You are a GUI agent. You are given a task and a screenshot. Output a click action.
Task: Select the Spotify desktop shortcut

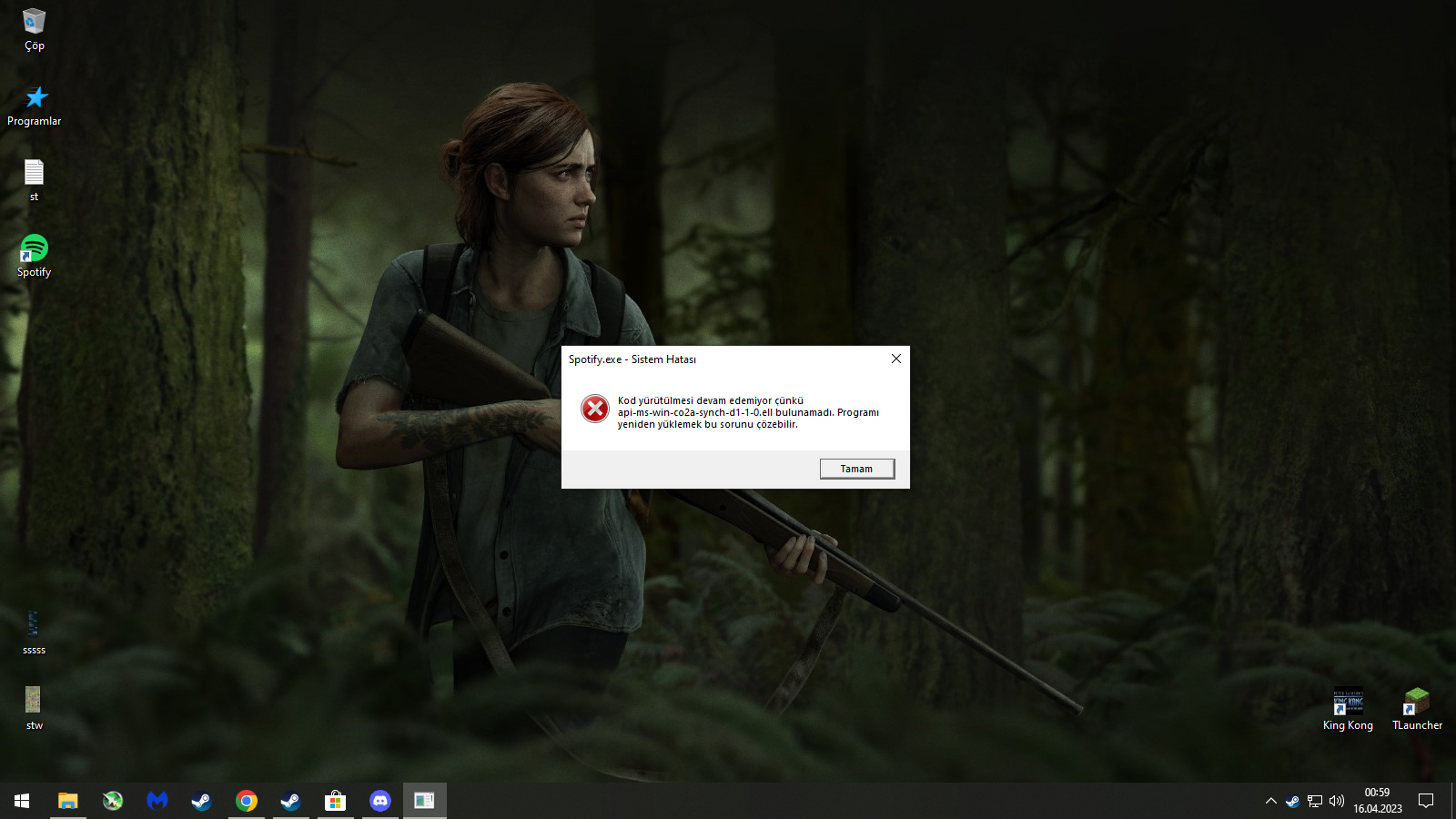(35, 256)
